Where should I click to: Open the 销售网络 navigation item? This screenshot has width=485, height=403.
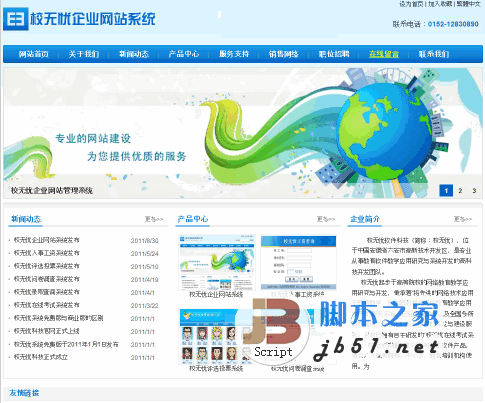click(284, 54)
